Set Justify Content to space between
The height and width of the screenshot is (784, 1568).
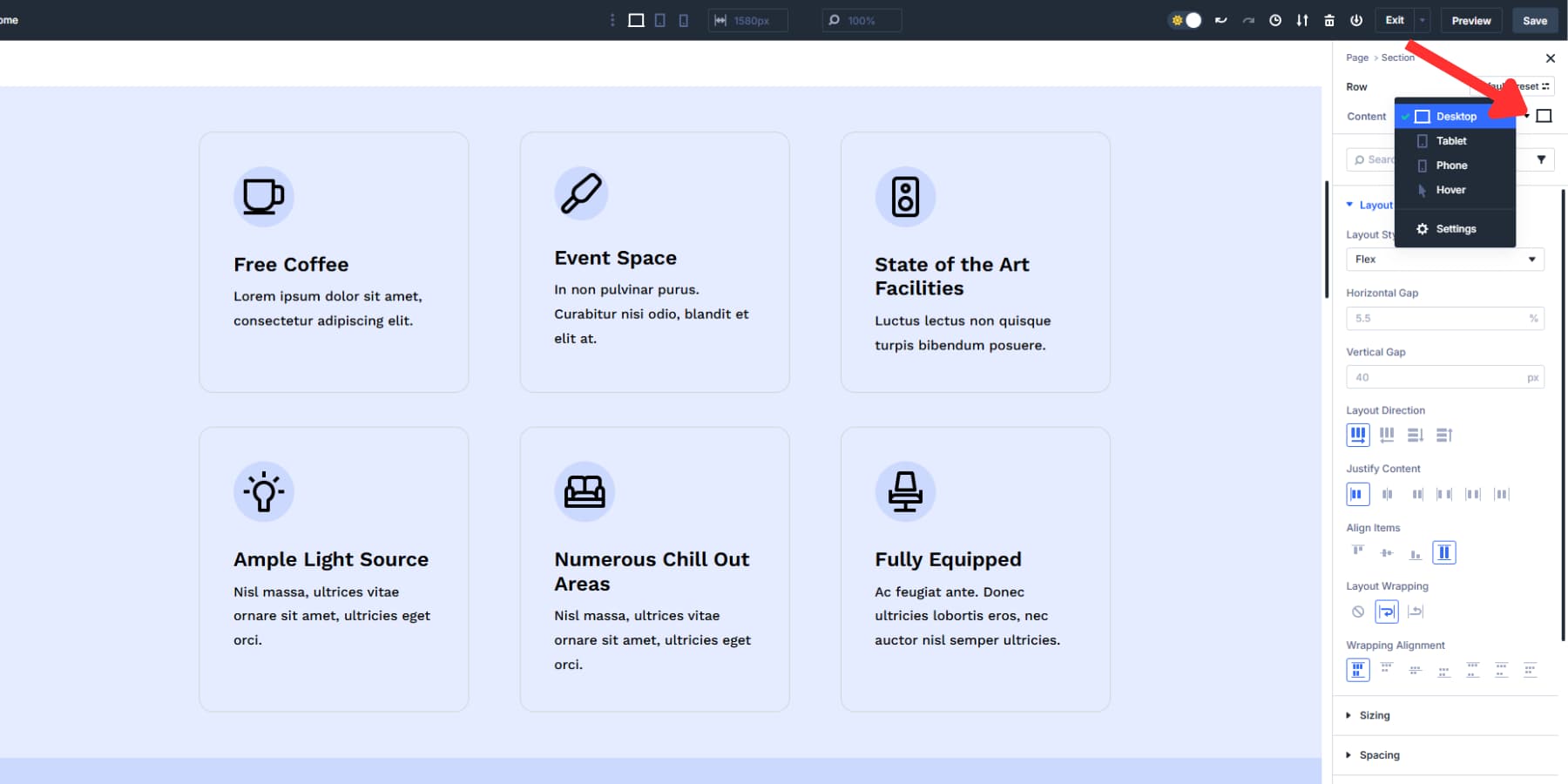tap(1445, 494)
